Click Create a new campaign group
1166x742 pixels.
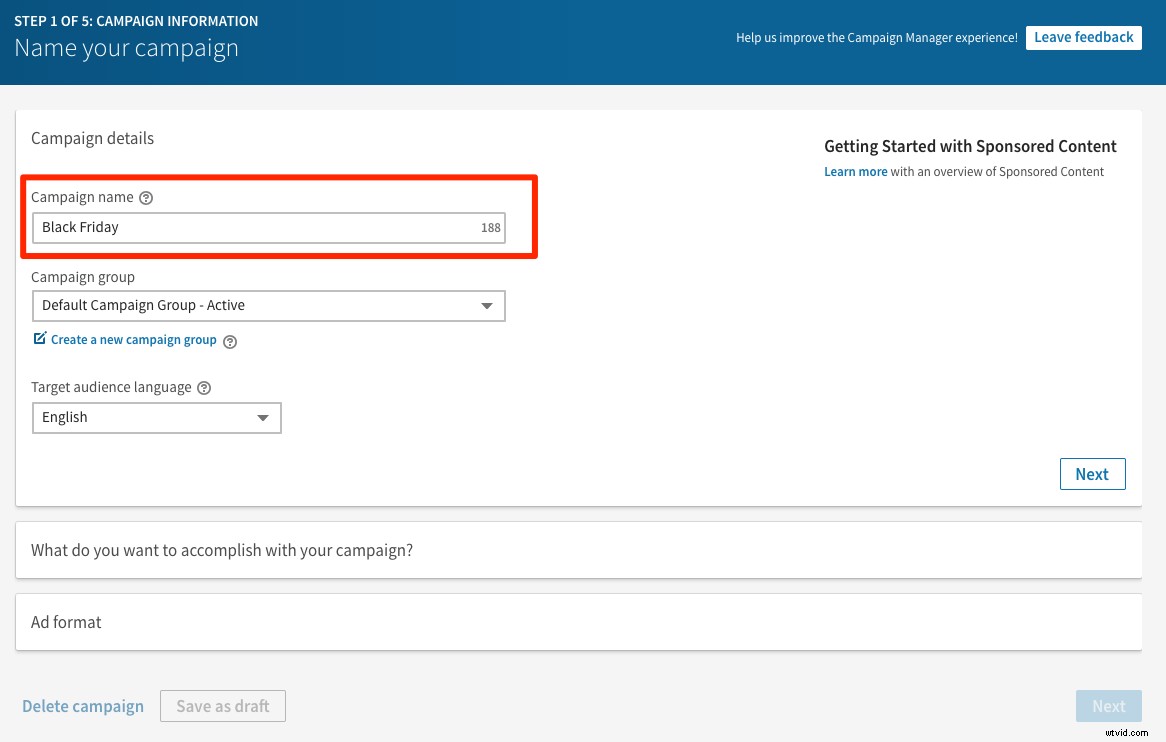[x=133, y=339]
